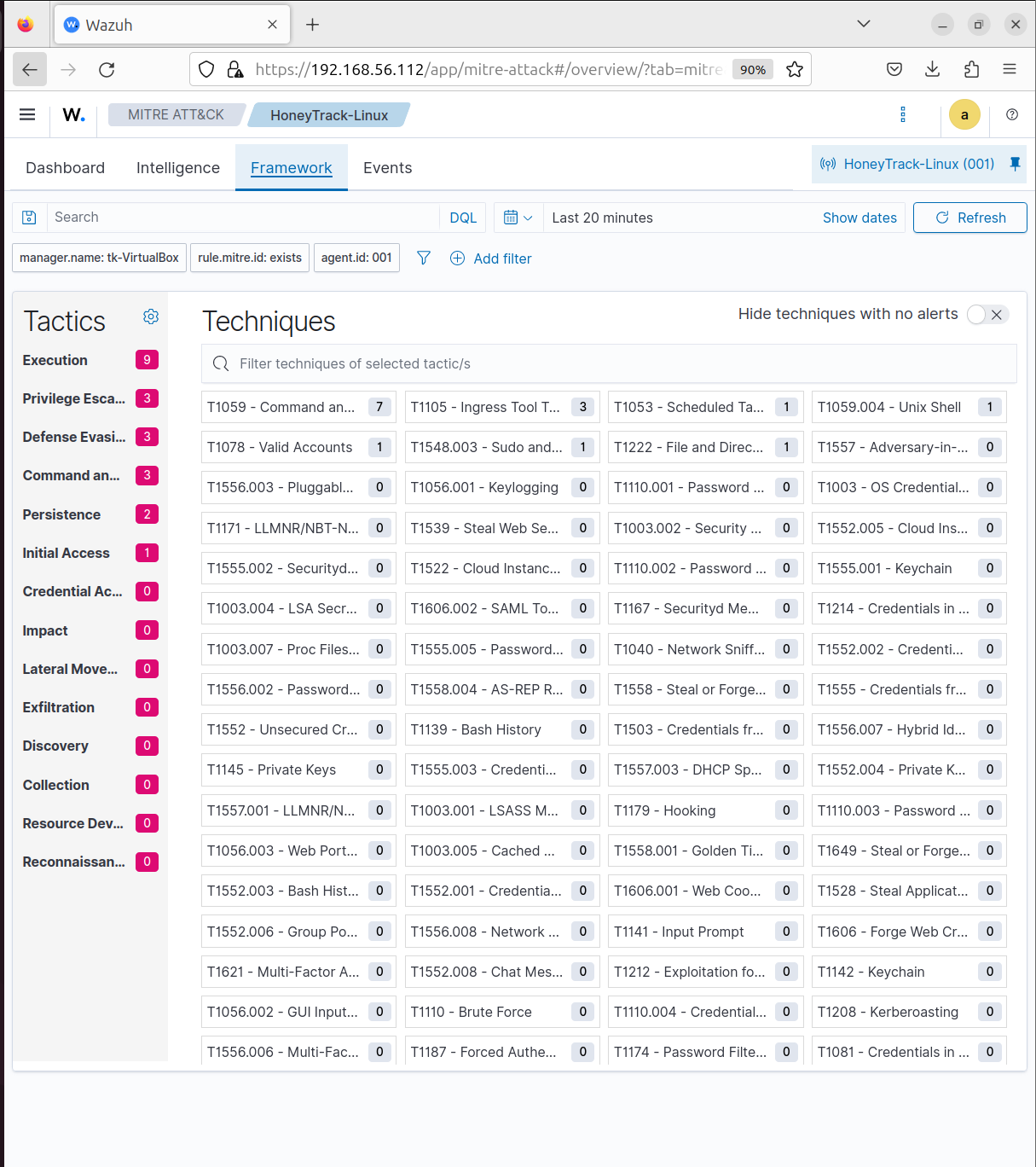
Task: Click the HoneyTrack-Linux breadcrumb
Action: [329, 115]
